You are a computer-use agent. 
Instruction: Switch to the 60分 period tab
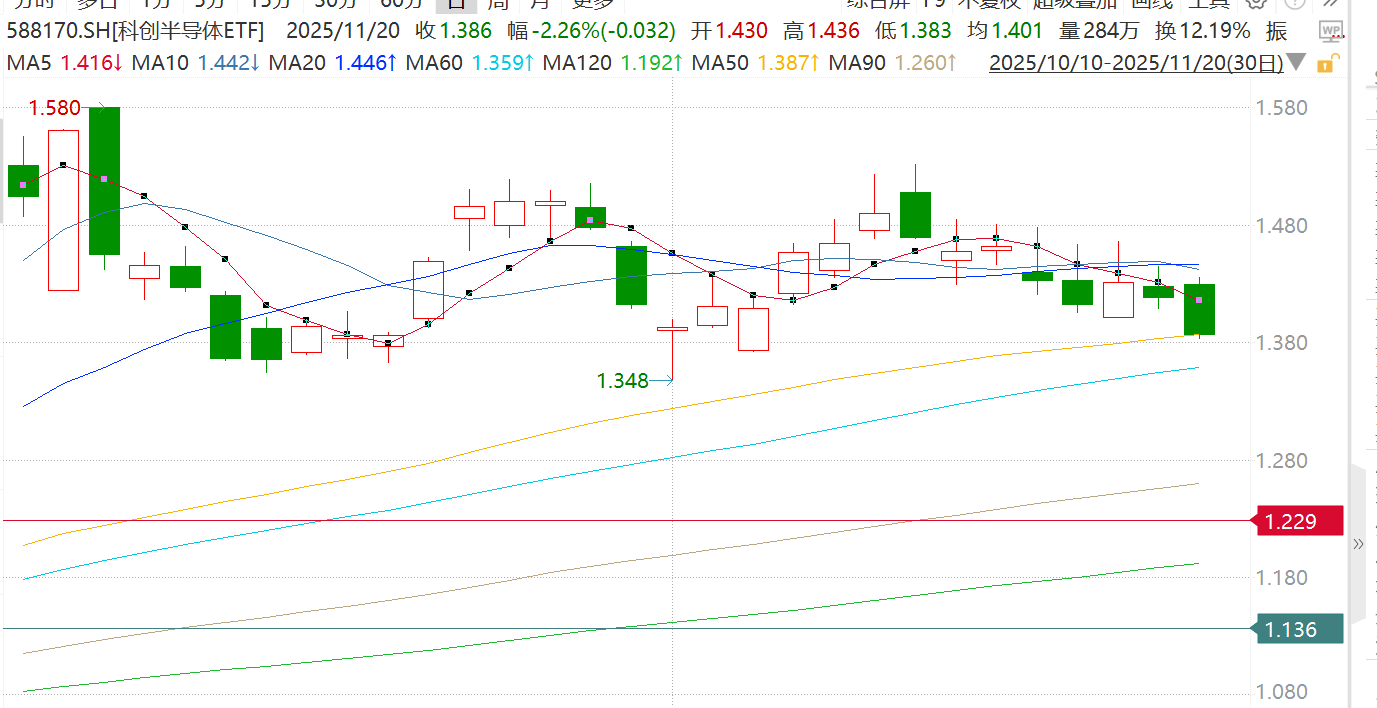pyautogui.click(x=402, y=3)
